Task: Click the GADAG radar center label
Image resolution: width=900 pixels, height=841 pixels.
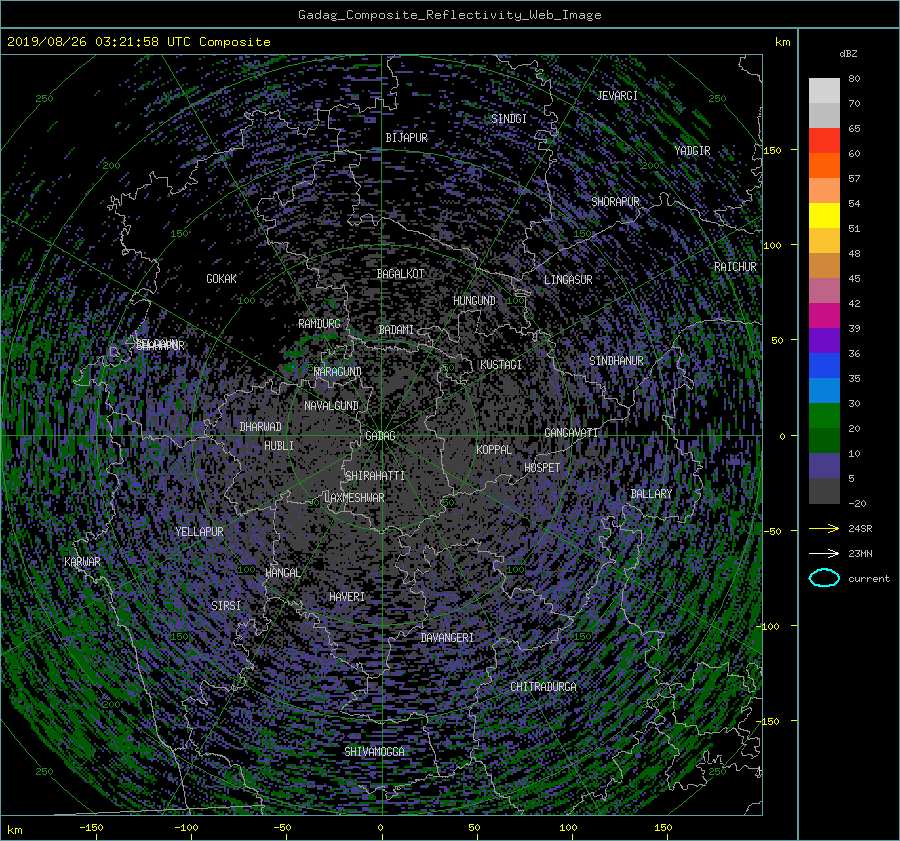Action: (x=380, y=436)
